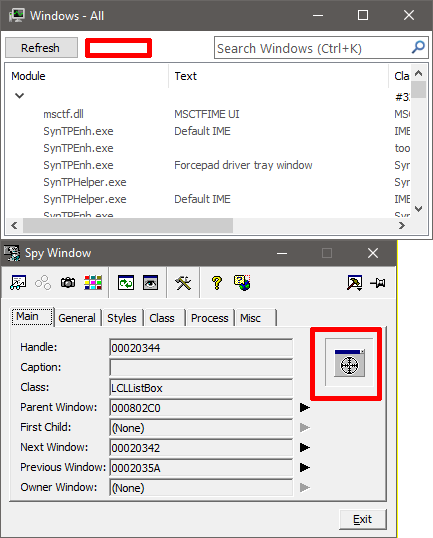This screenshot has width=433, height=538.
Task: Click the horizontal scrollbar thumb in the window list
Action: [x=128, y=225]
